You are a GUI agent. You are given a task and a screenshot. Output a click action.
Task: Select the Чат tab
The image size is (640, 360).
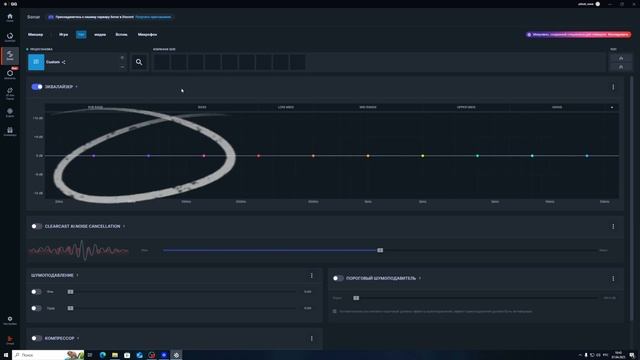click(81, 35)
